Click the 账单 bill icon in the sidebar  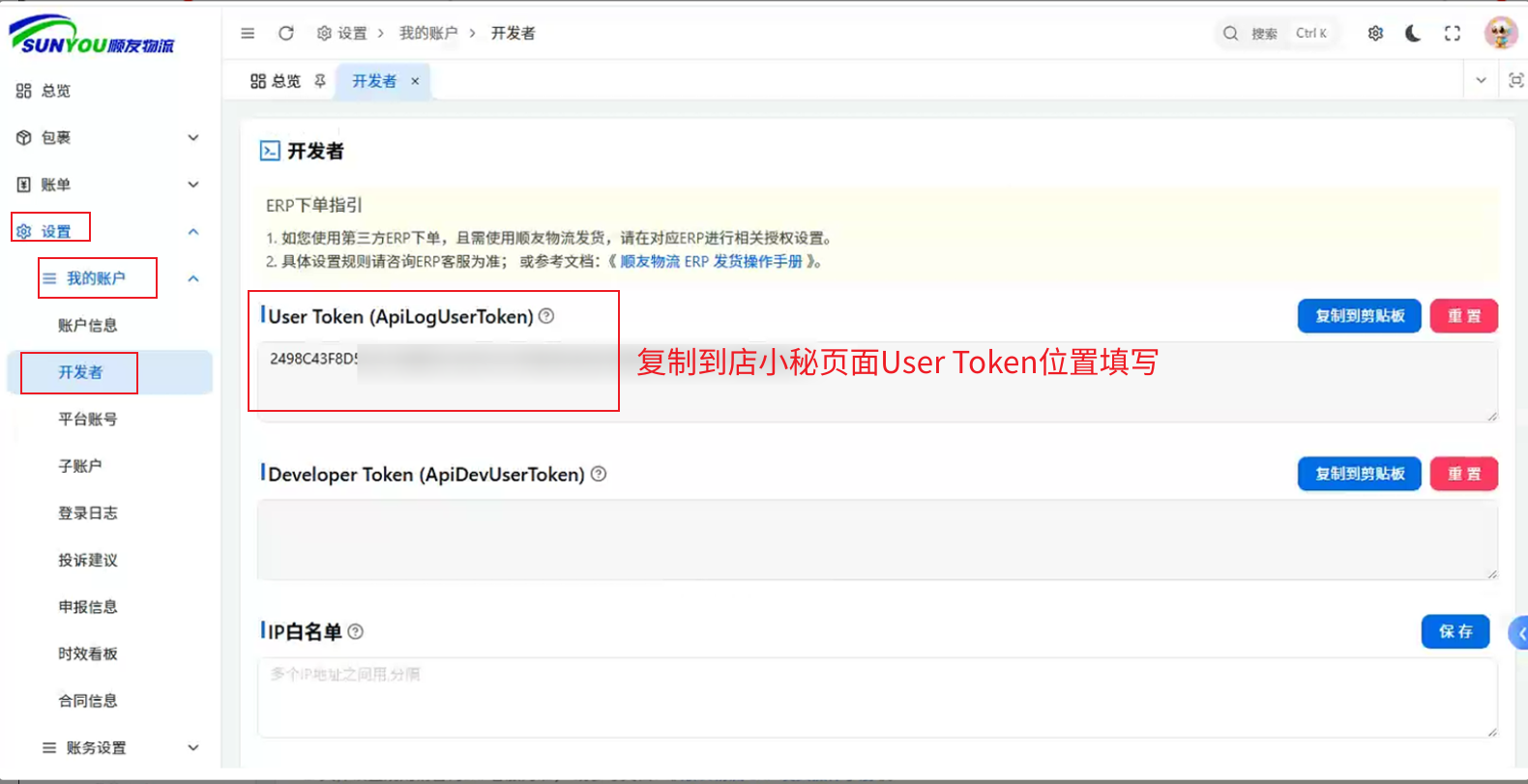click(x=24, y=185)
